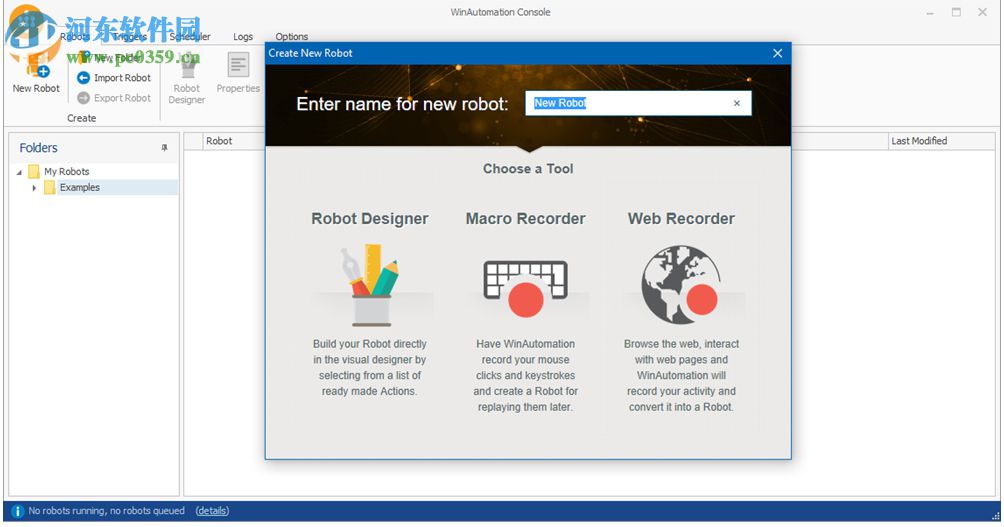Screen dimensions: 1004x527
Task: Select the Examples folder
Action: pos(79,188)
